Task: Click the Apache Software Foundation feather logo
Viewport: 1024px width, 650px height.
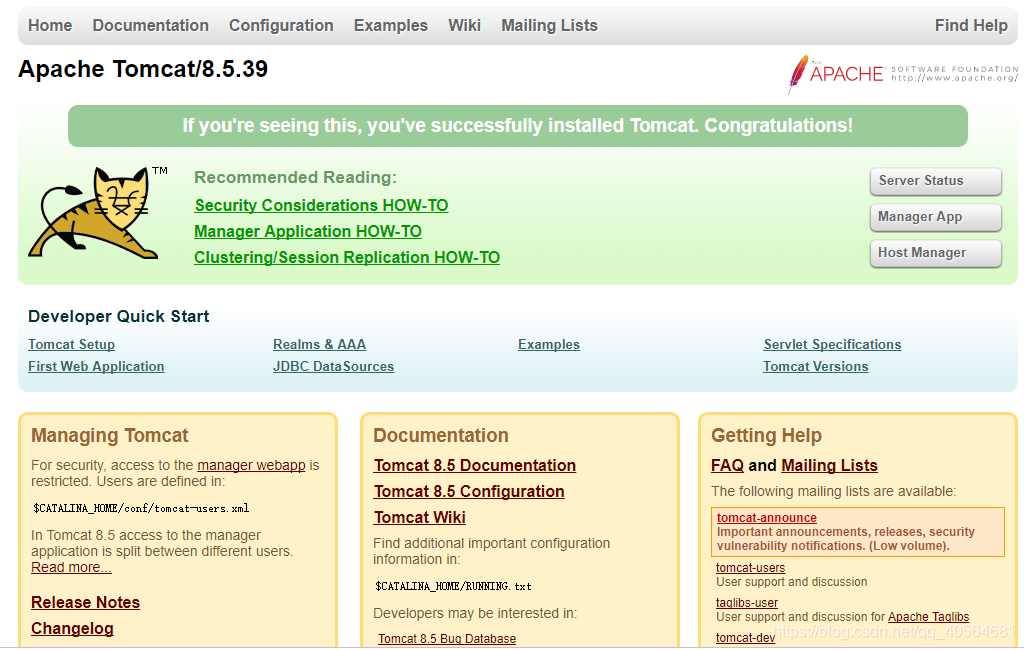Action: 903,74
